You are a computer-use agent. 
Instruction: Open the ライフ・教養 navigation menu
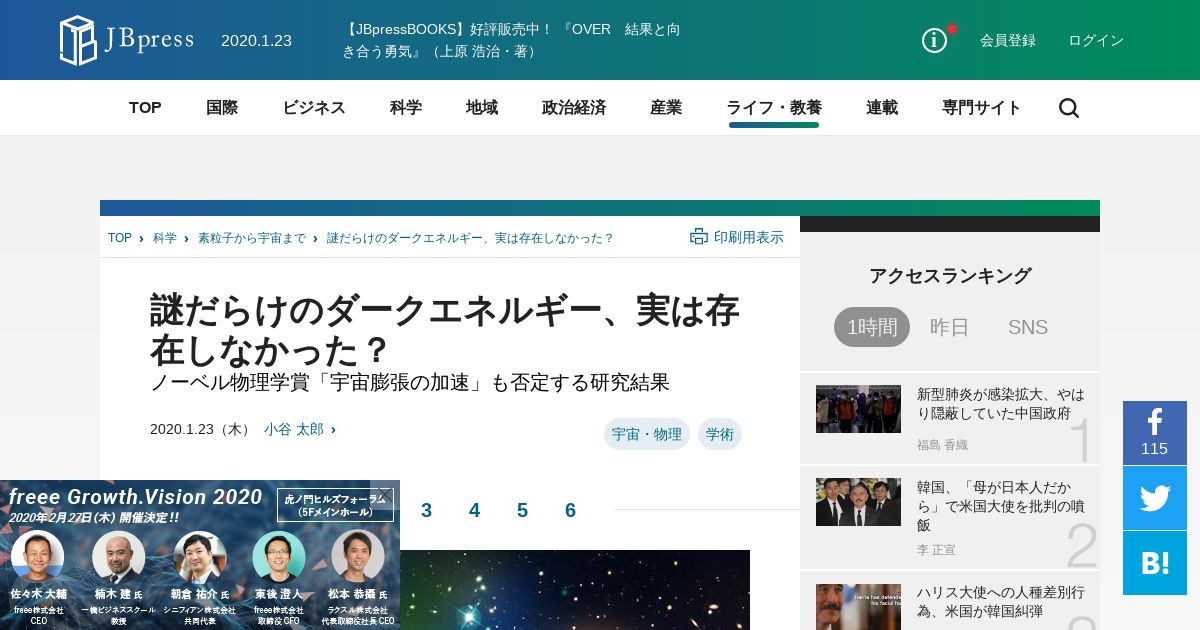[x=774, y=108]
